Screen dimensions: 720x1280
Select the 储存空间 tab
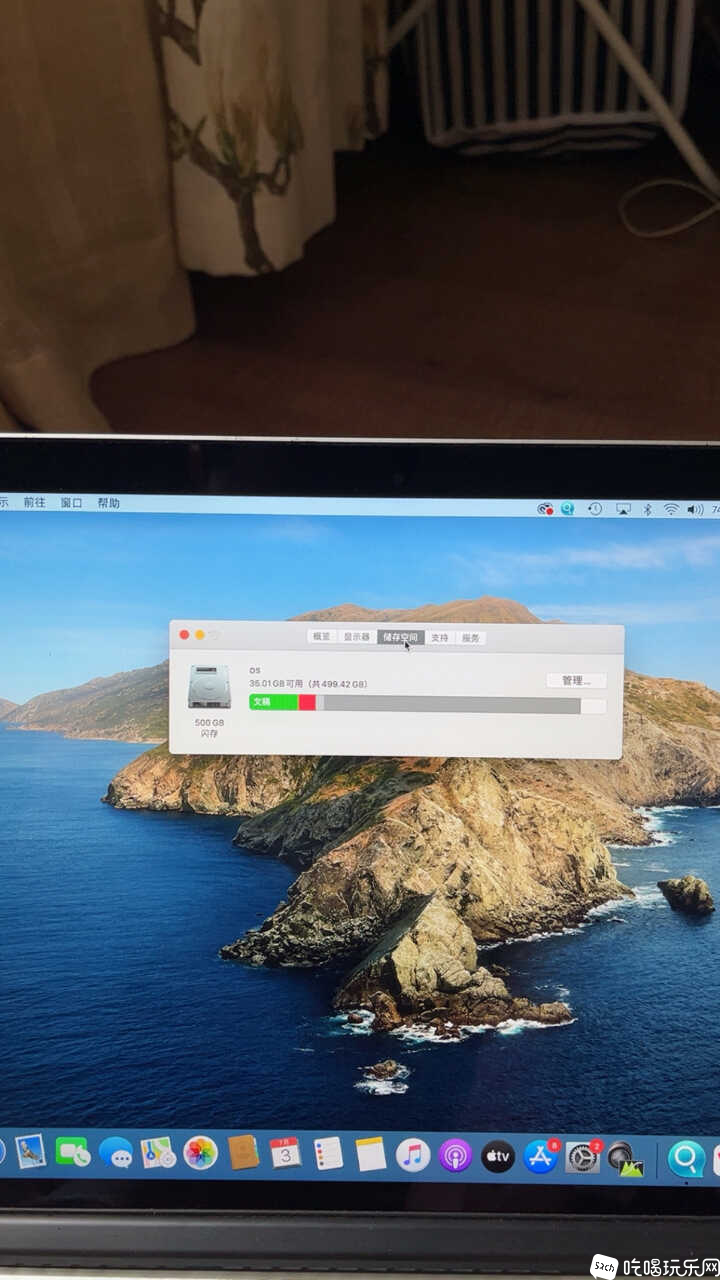401,637
